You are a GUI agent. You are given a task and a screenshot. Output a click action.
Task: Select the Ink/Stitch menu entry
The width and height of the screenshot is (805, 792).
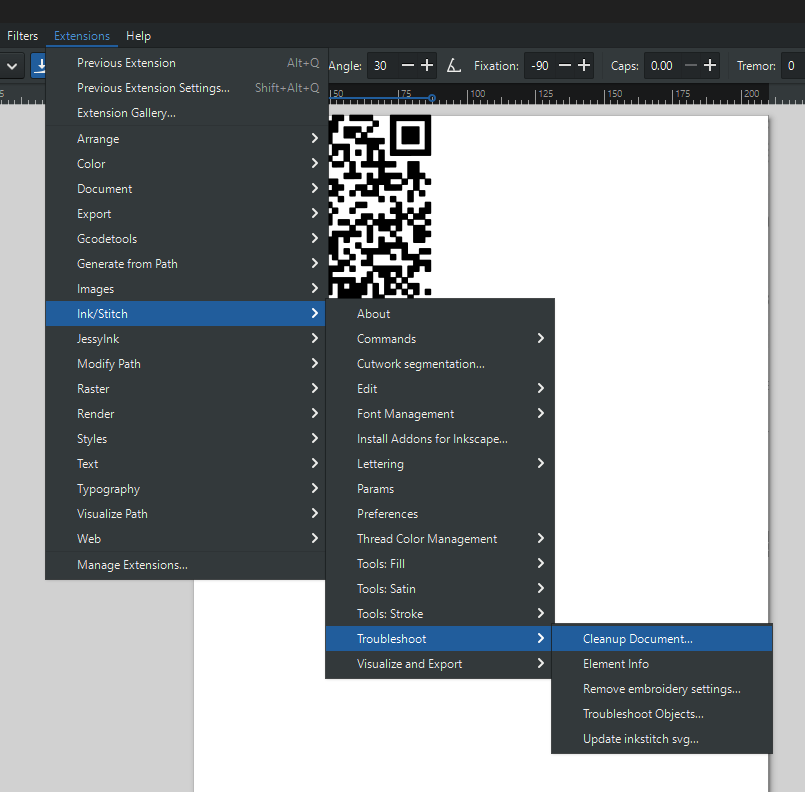pyautogui.click(x=185, y=314)
